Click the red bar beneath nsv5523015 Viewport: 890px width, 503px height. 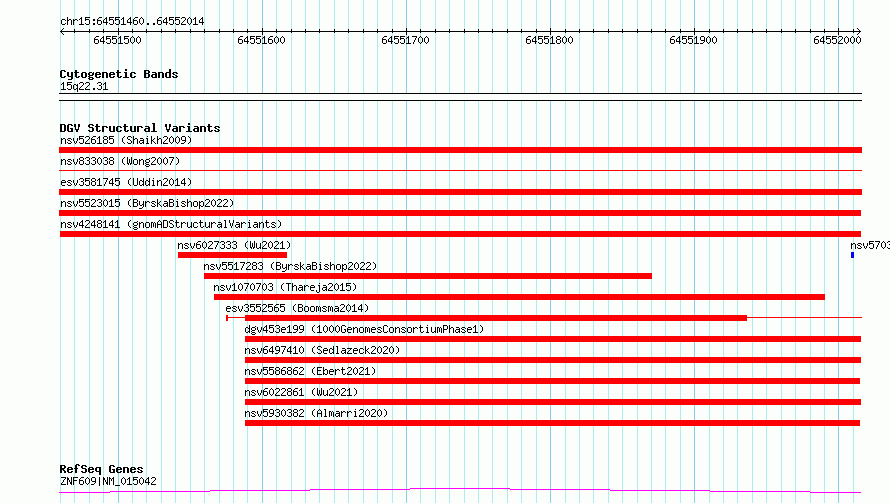click(460, 213)
